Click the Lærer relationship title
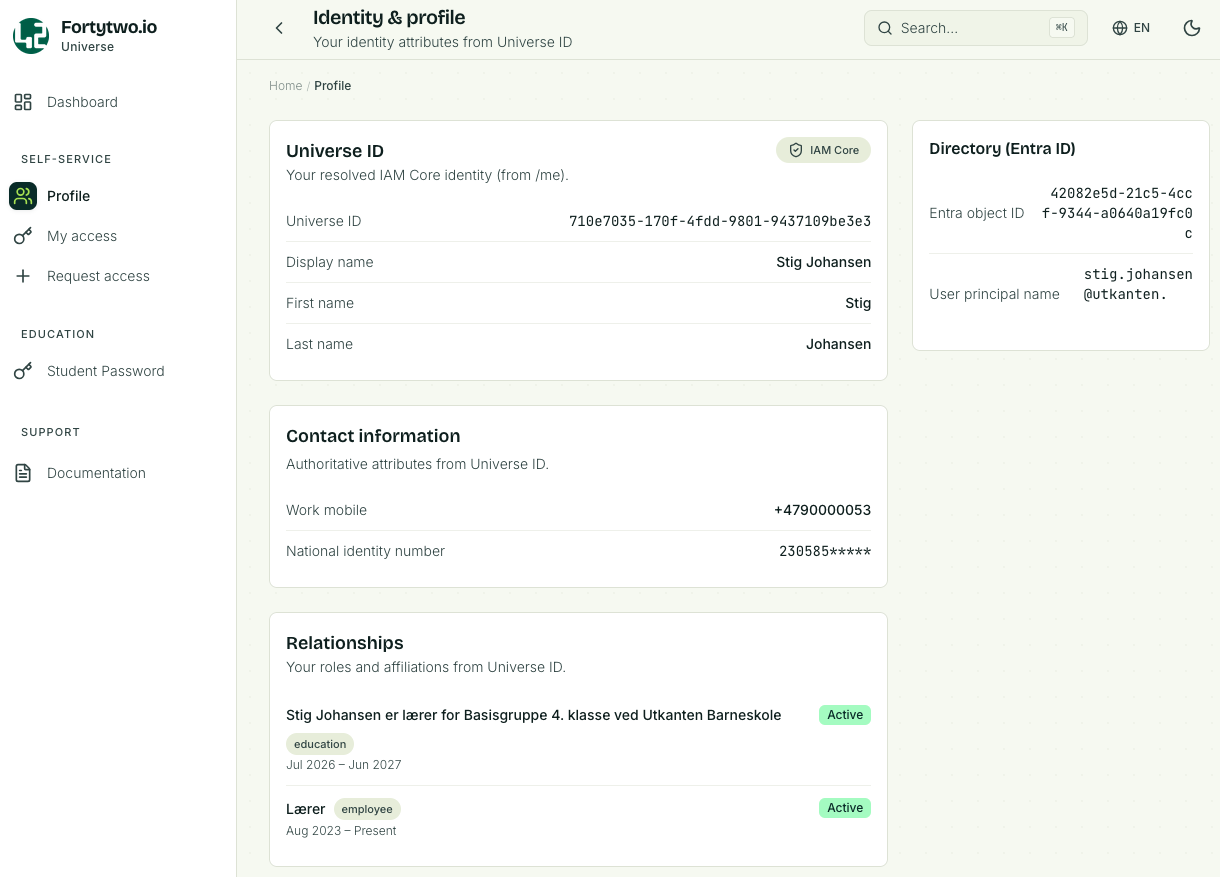Viewport: 1220px width, 877px height. [306, 809]
